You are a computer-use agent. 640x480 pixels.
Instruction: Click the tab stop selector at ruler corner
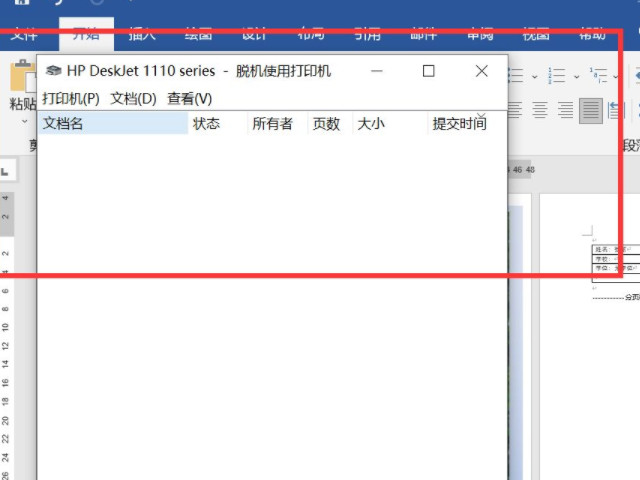(6, 171)
